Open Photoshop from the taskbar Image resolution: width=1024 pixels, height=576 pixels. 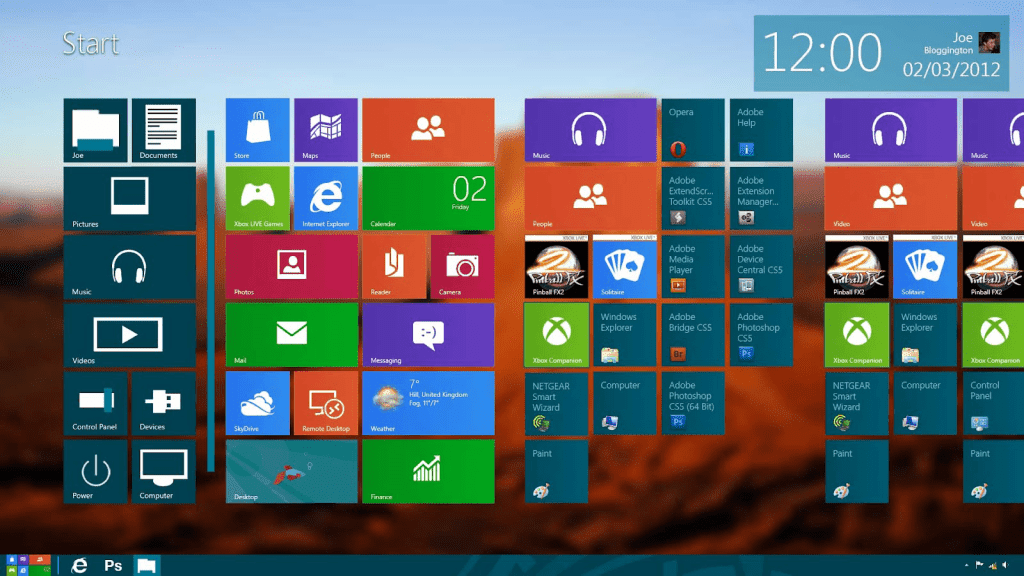point(113,566)
